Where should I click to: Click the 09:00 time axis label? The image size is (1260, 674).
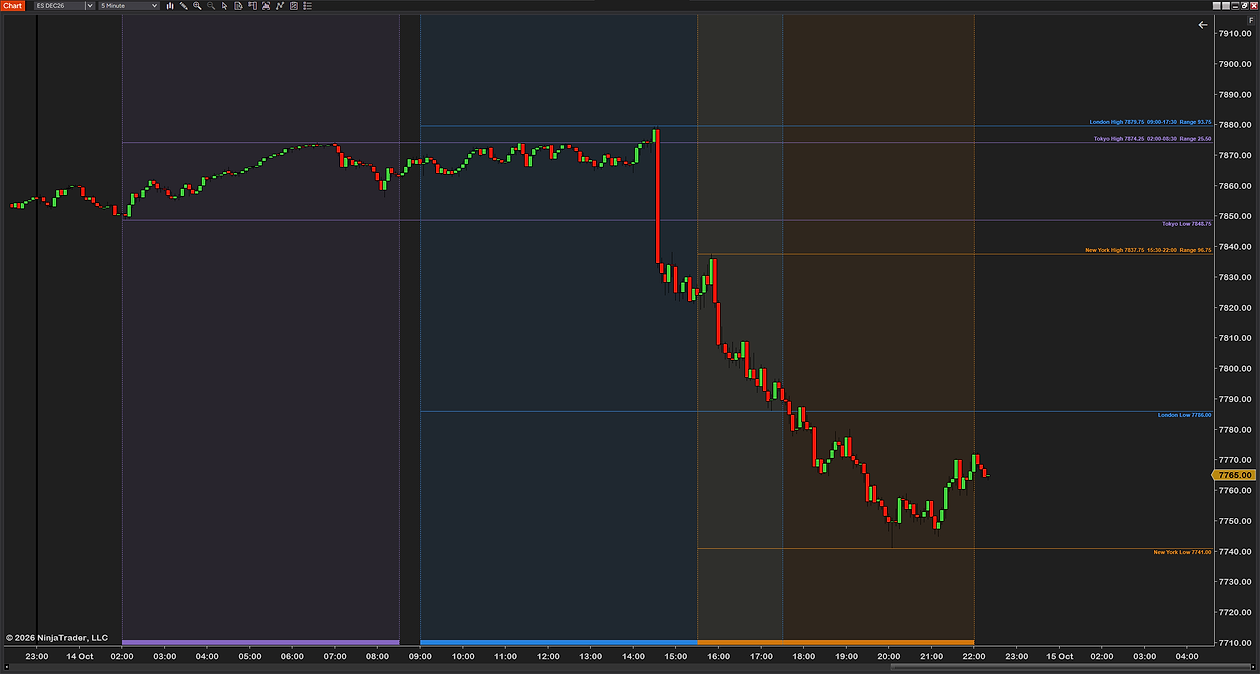[421, 656]
